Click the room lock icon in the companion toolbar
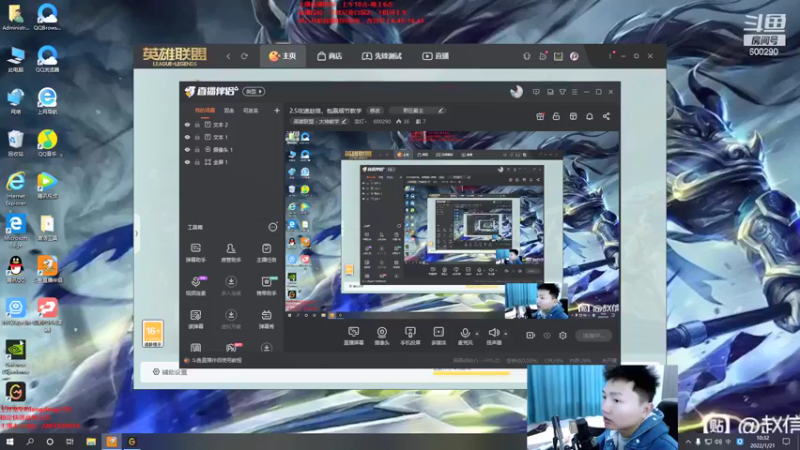The width and height of the screenshot is (800, 450). (x=556, y=116)
